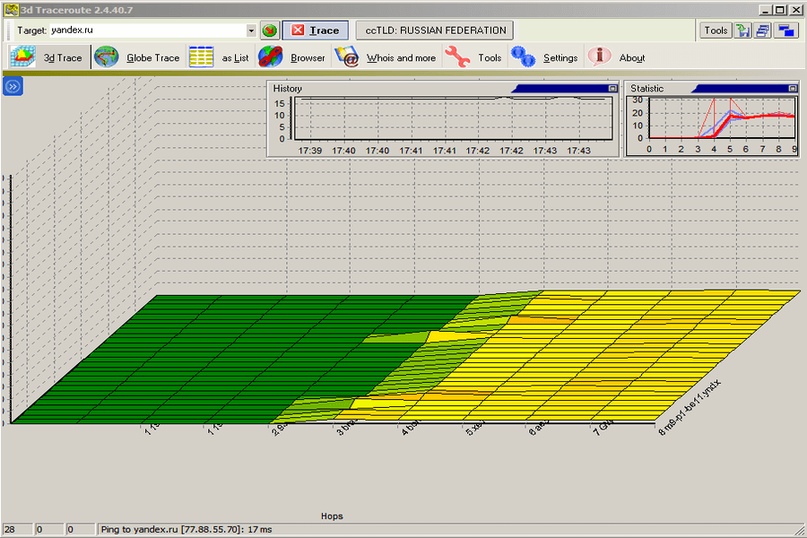Screen dimensions: 807x538
Task: Open the Tools wrench menu
Action: [x=474, y=58]
